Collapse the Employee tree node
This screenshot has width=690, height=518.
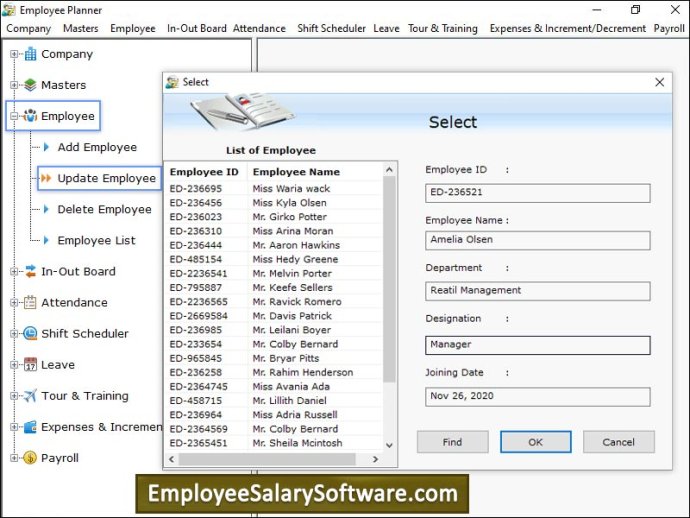point(14,116)
